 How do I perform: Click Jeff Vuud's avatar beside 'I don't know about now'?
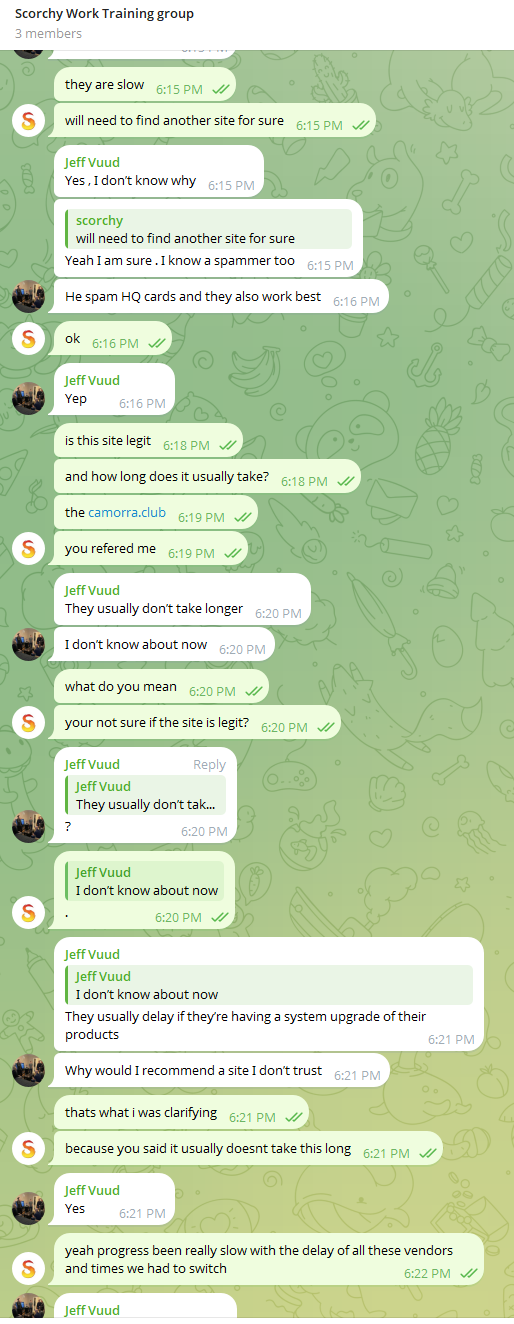click(29, 644)
